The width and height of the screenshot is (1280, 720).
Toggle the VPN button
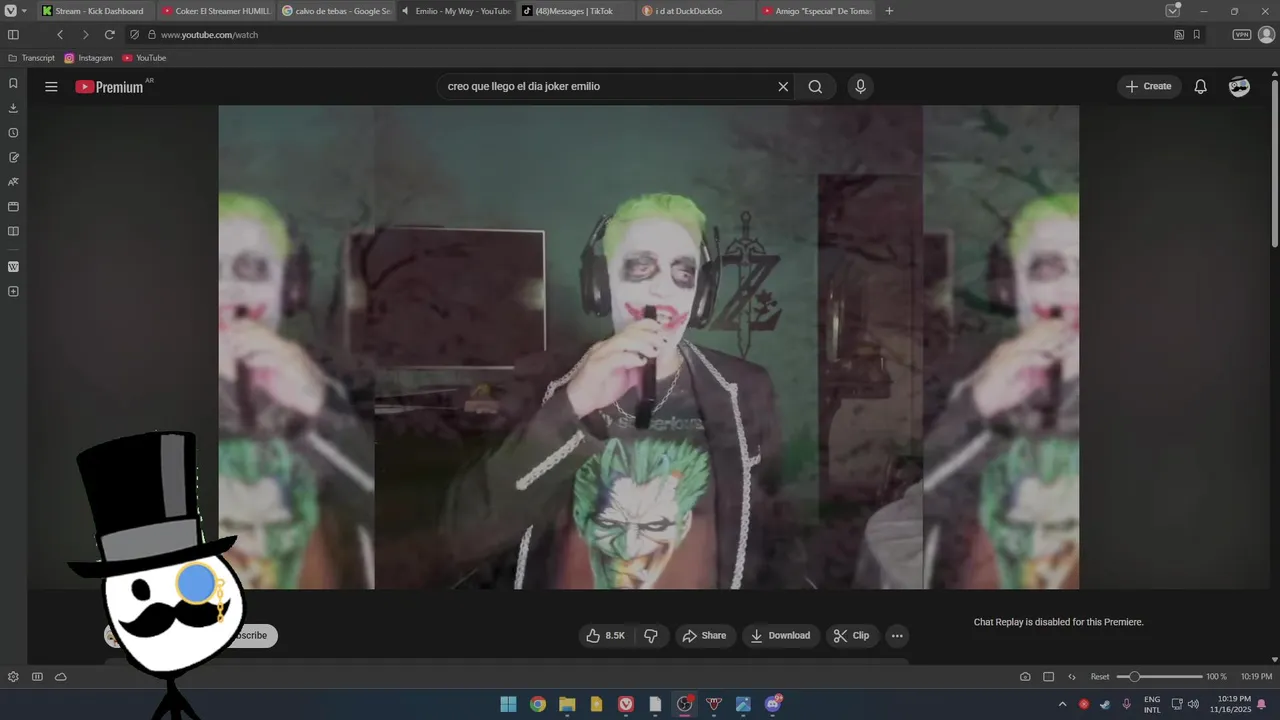coord(1241,34)
